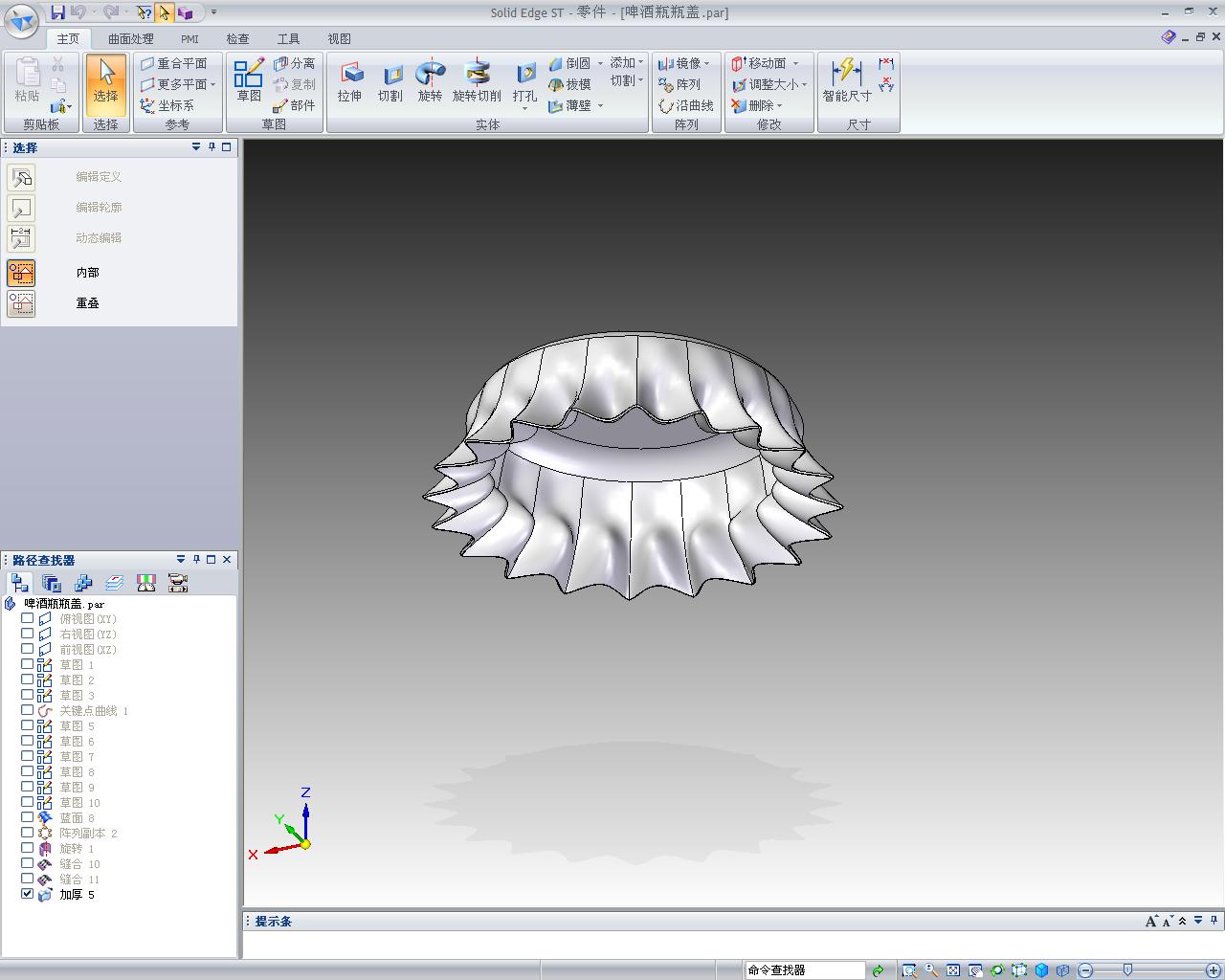Screen dimensions: 1225x980
Task: Click the zoom slider handle in status bar
Action: 1127,970
